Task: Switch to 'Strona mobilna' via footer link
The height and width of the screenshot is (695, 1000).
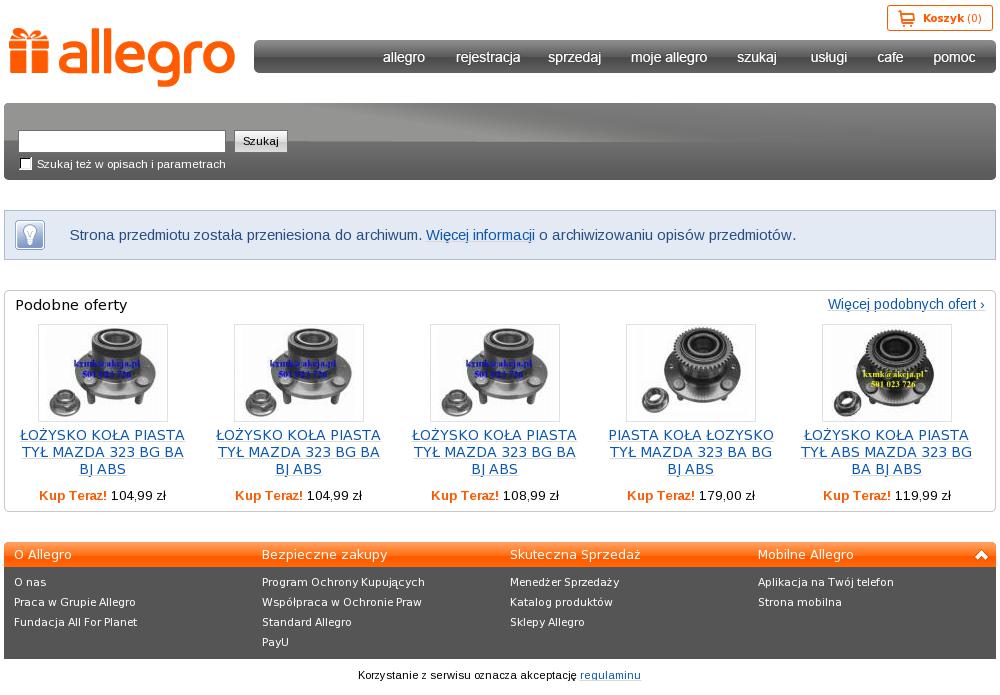Action: (800, 603)
